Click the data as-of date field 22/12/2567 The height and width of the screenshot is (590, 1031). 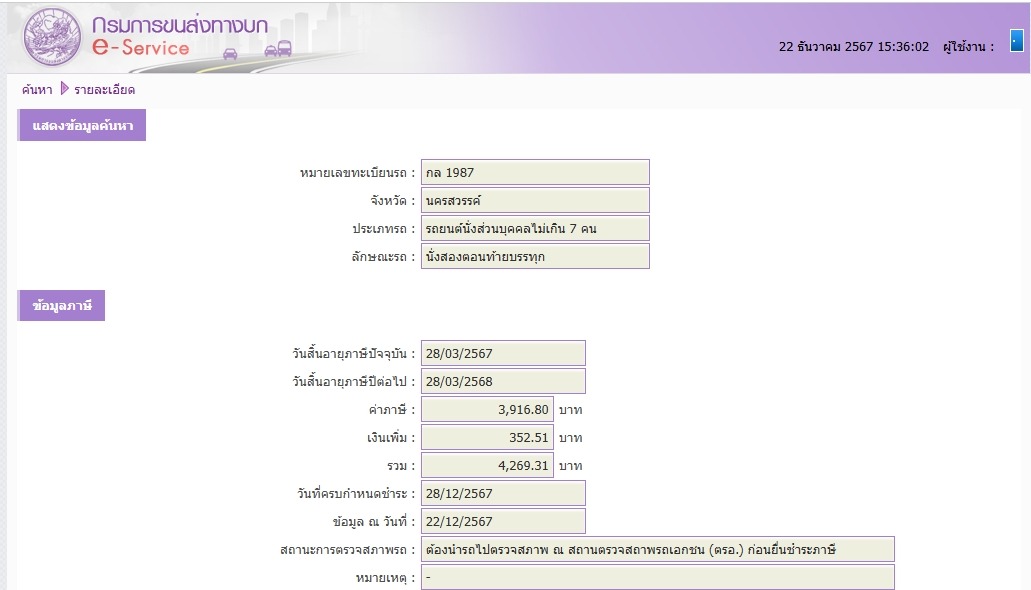tap(503, 521)
